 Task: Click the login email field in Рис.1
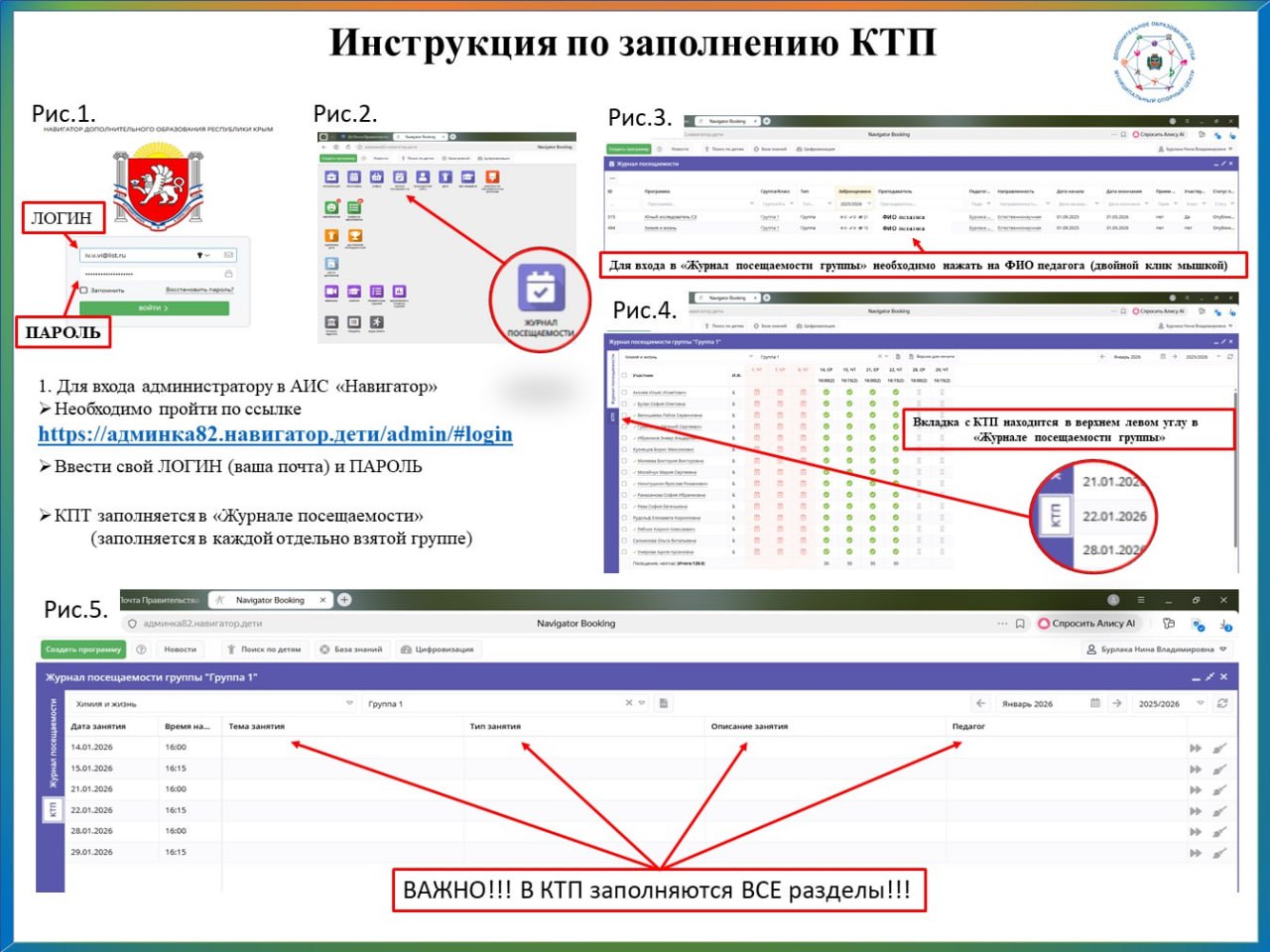click(158, 255)
